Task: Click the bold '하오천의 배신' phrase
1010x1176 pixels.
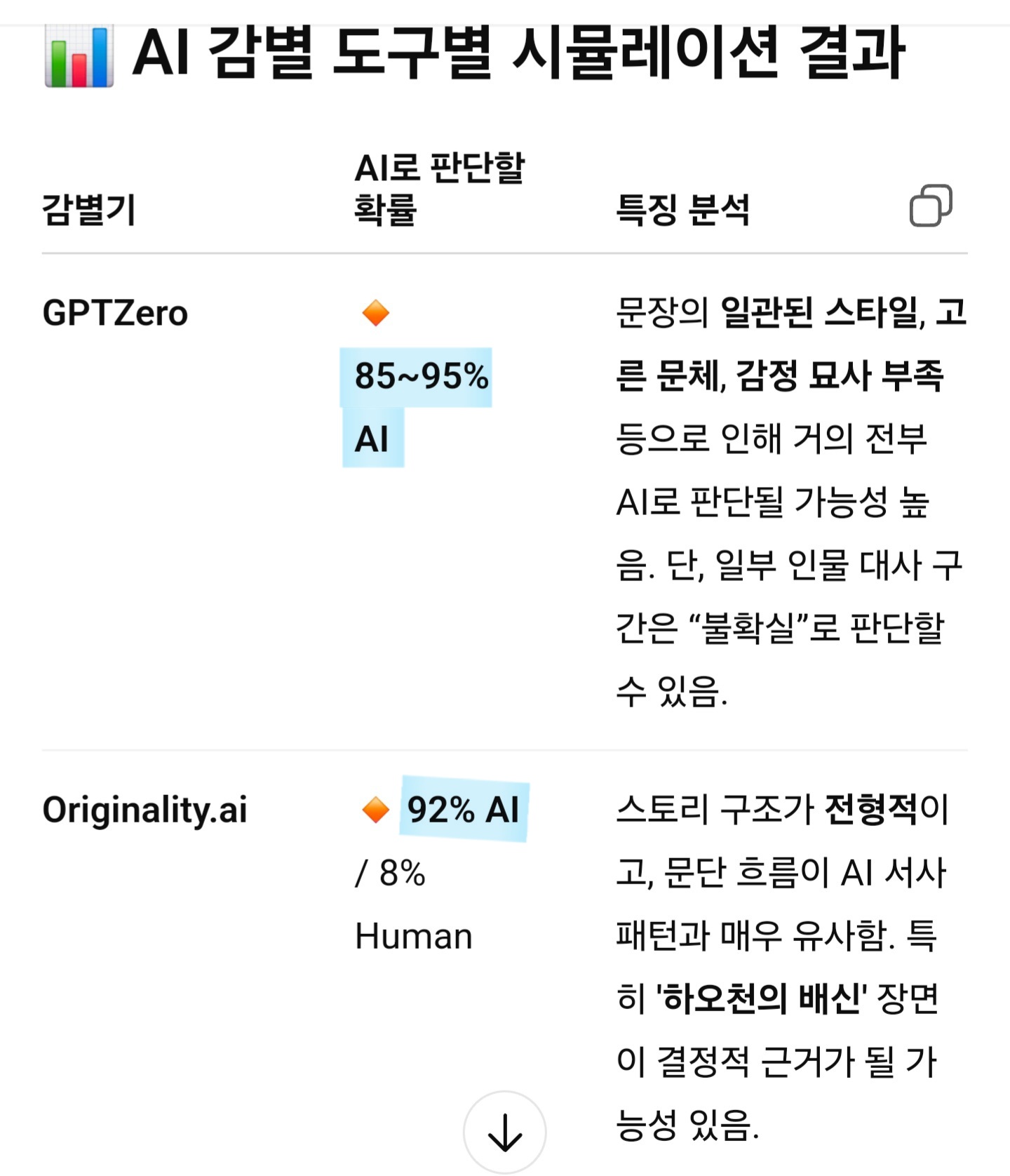Action: 762,999
